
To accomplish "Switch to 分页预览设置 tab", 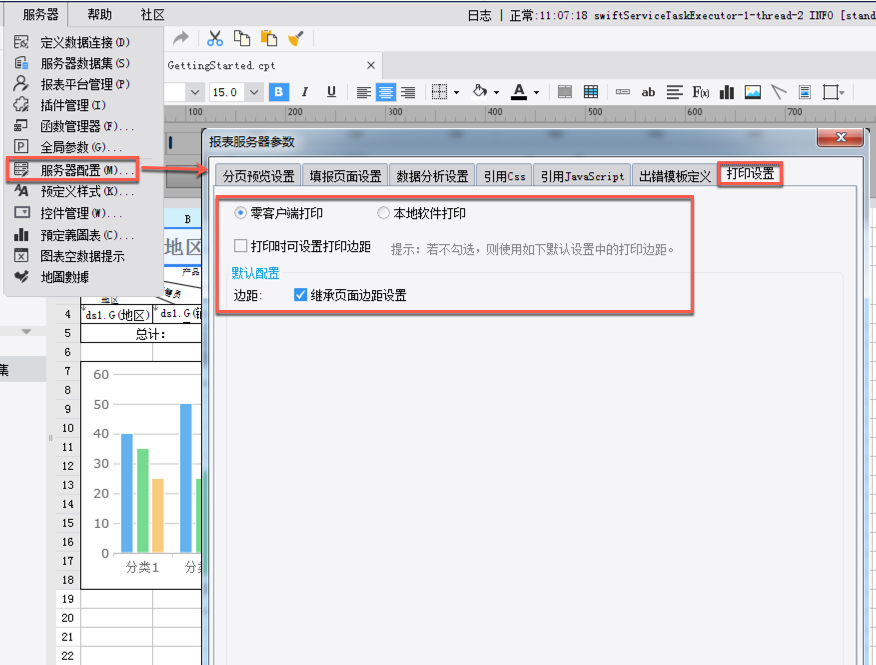I will point(259,176).
